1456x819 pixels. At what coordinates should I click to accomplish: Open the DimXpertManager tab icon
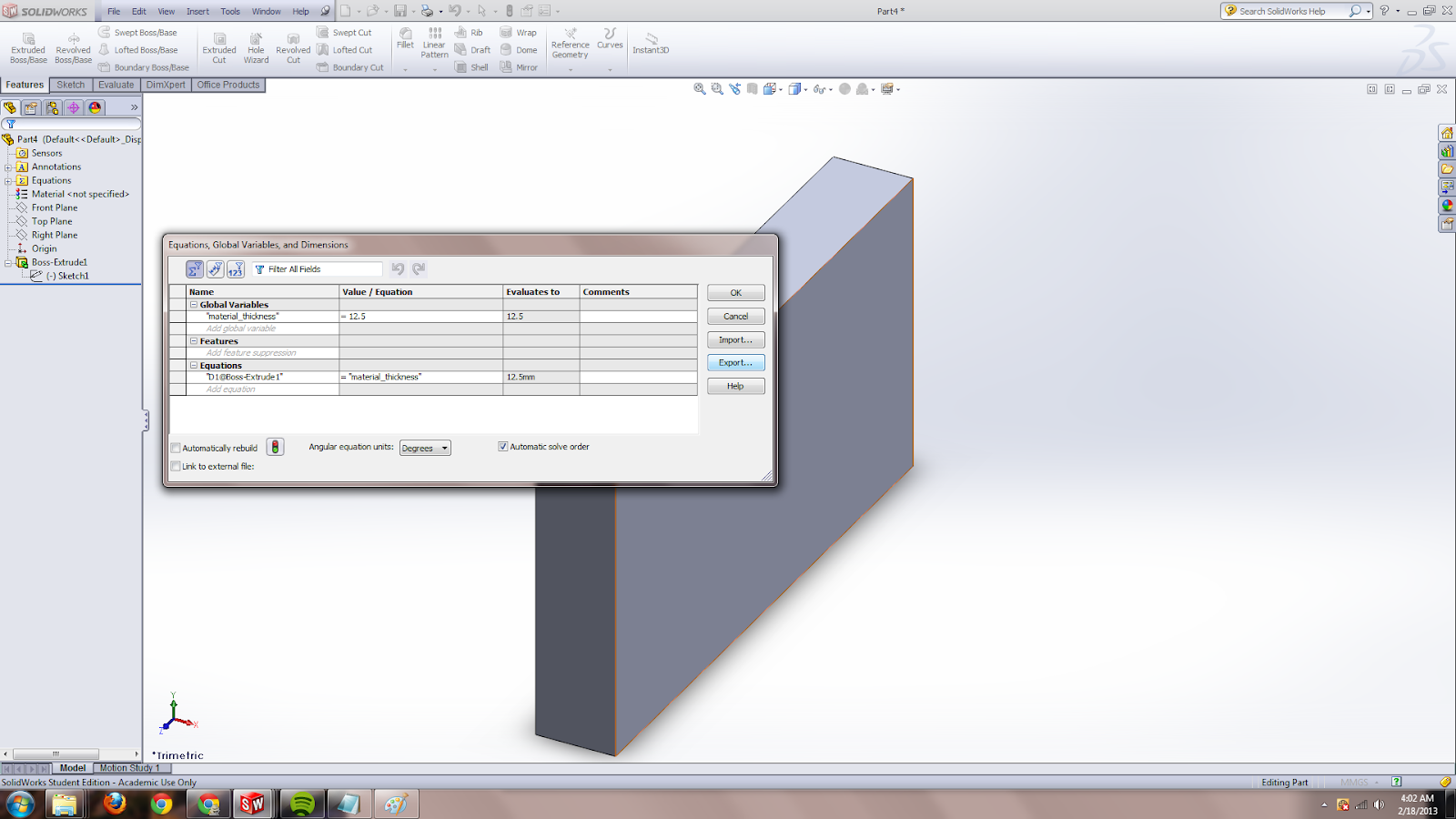click(x=74, y=107)
